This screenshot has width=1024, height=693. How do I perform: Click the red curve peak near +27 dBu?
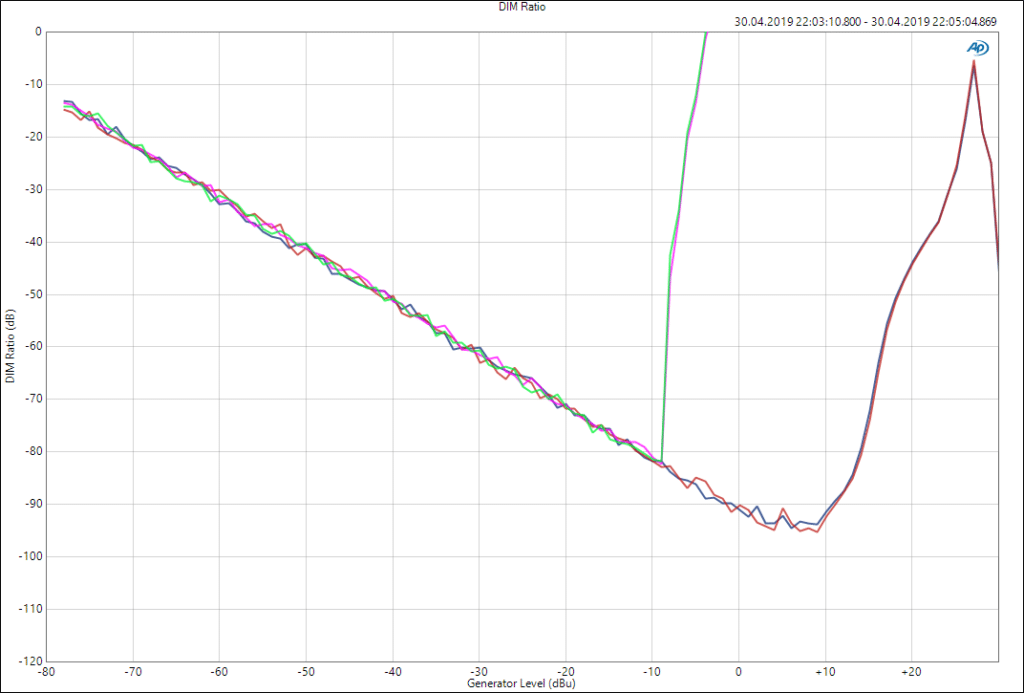973,62
